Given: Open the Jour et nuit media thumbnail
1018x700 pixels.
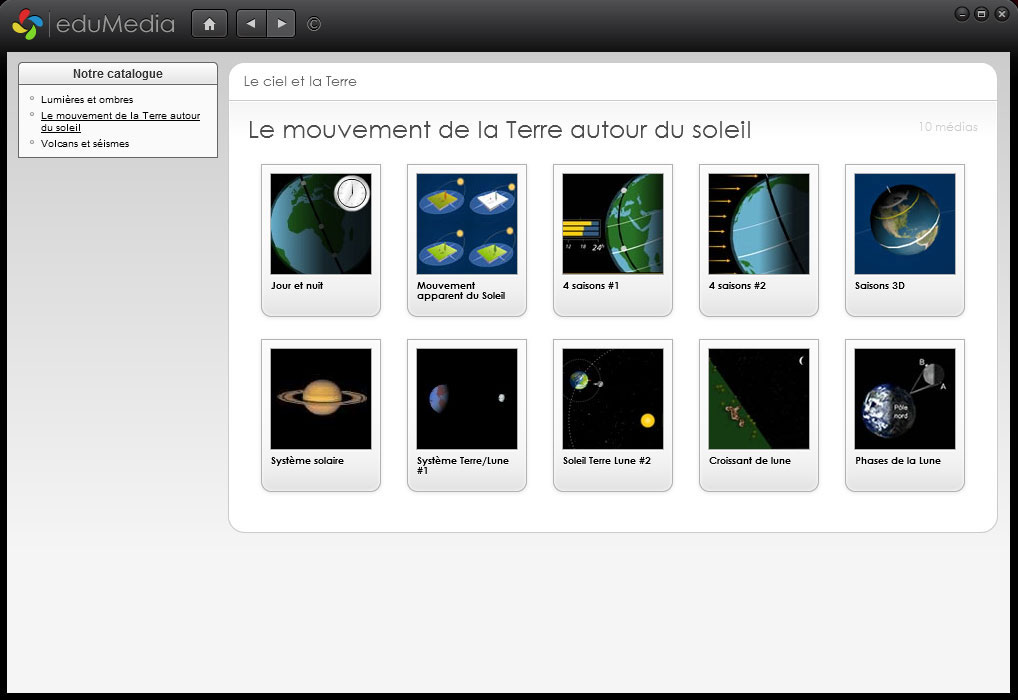Looking at the screenshot, I should (x=321, y=224).
